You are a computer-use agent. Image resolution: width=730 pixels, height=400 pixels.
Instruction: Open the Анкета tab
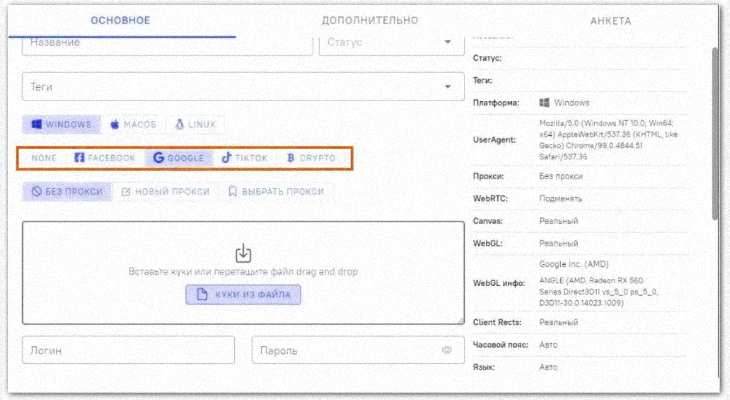click(610, 20)
